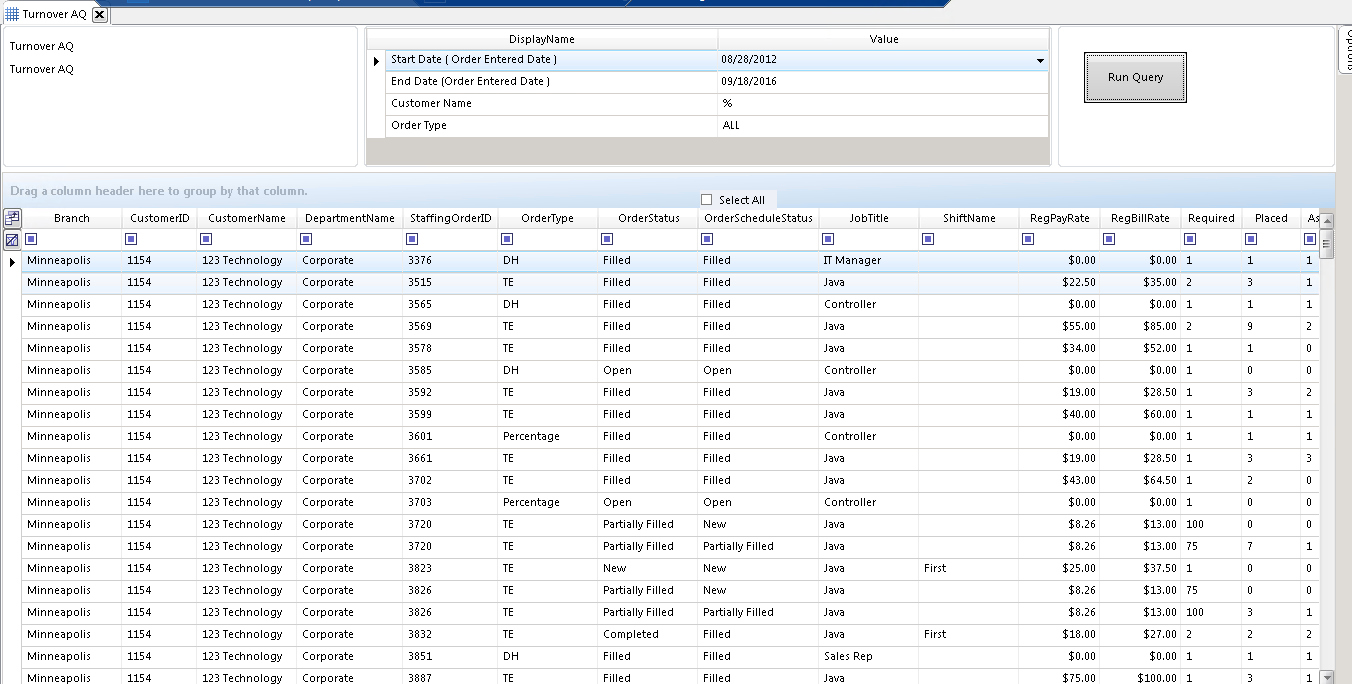
Task: Click the End Date value 09/18/2016
Action: 883,82
